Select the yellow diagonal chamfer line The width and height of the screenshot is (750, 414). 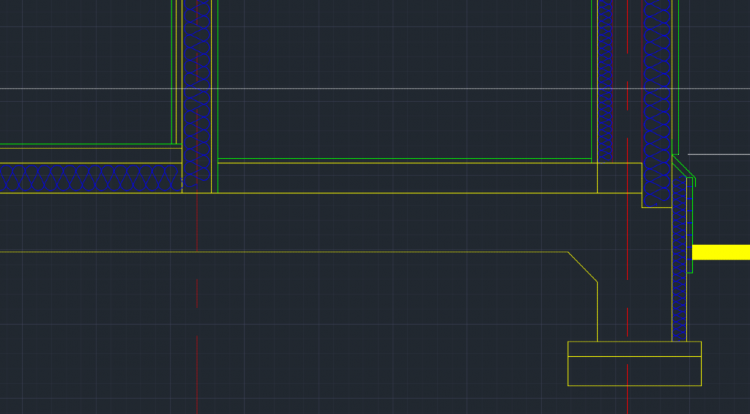click(x=582, y=267)
